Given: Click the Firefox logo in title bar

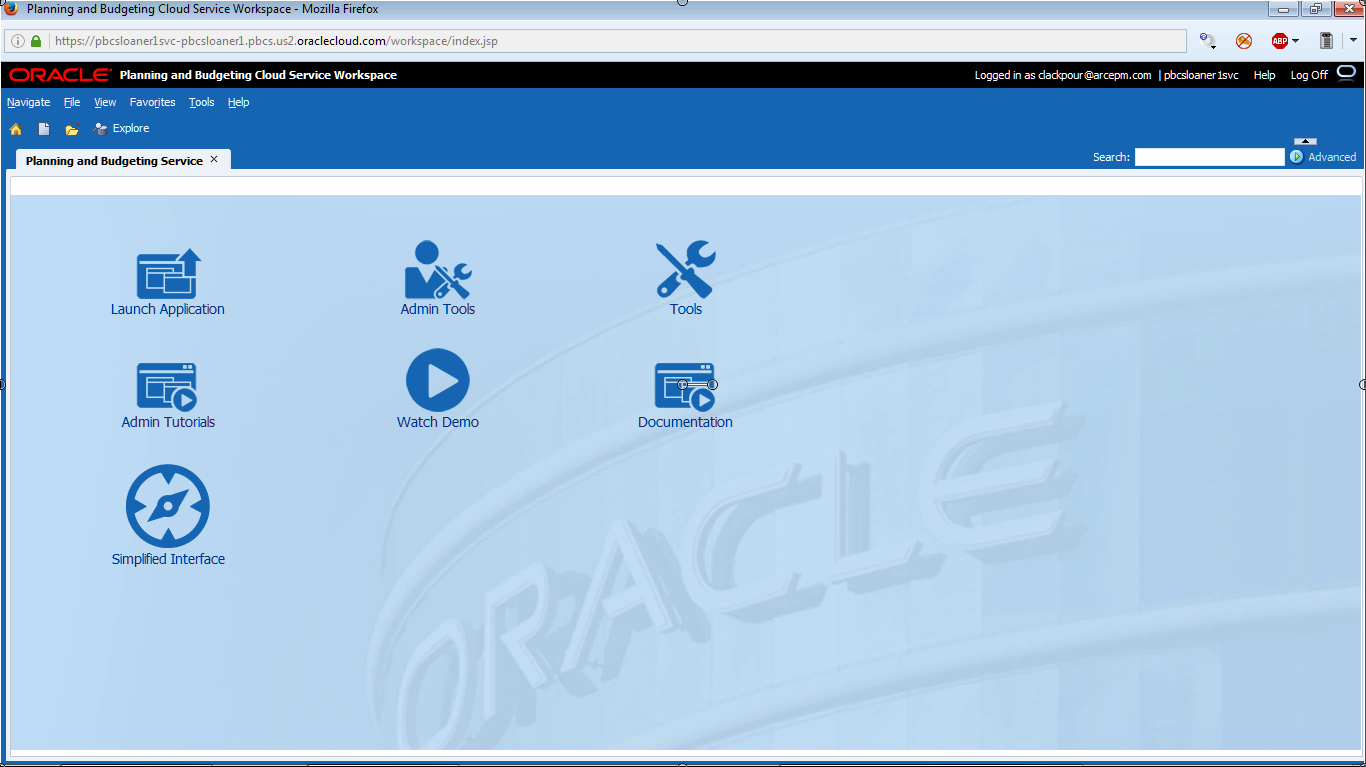Looking at the screenshot, I should [x=11, y=9].
